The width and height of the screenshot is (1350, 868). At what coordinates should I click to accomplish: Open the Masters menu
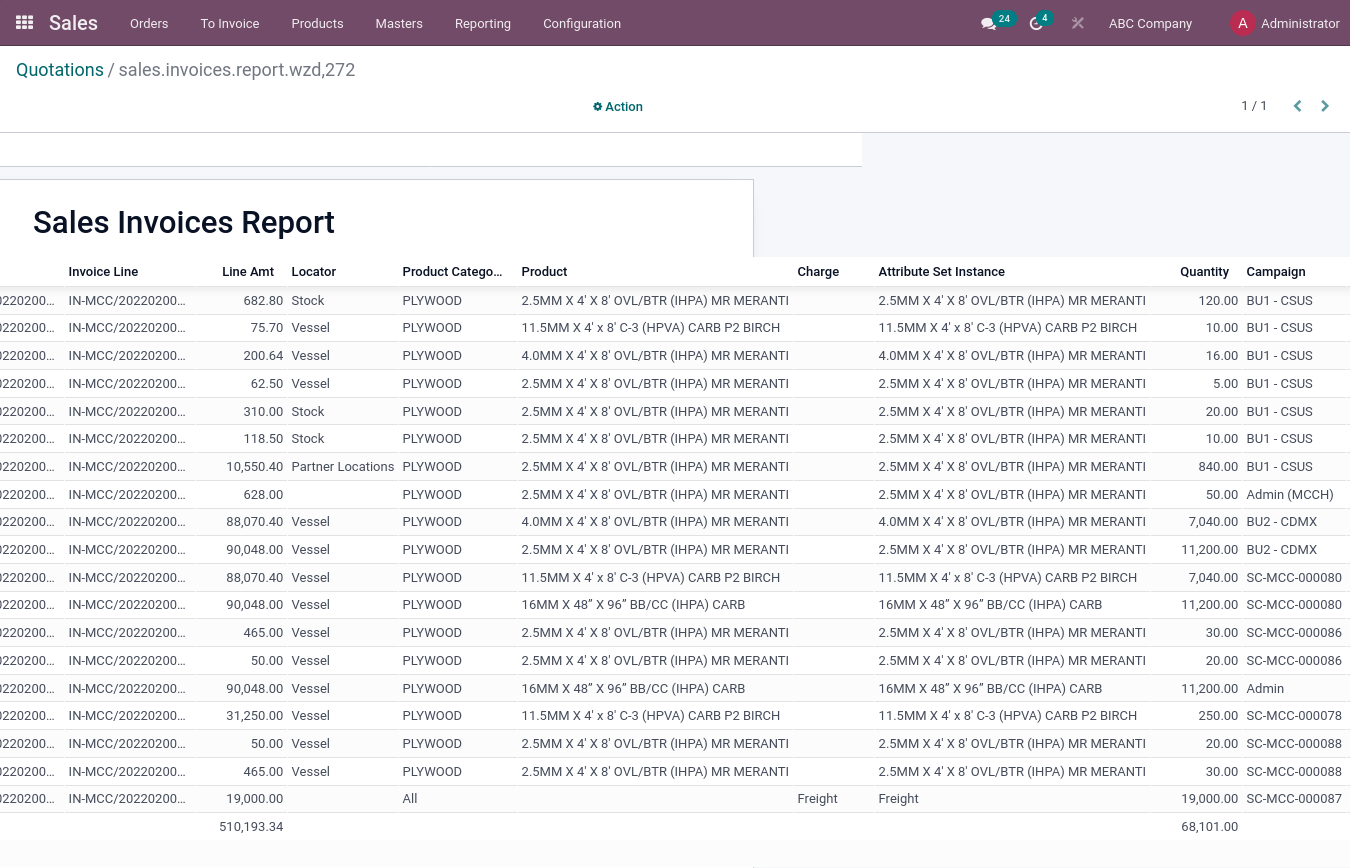[x=398, y=23]
